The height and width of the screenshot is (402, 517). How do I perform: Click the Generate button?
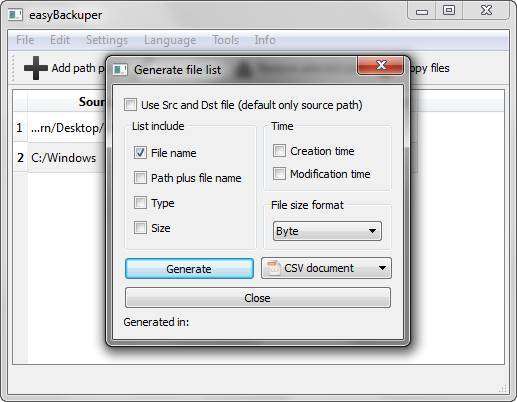click(x=189, y=269)
